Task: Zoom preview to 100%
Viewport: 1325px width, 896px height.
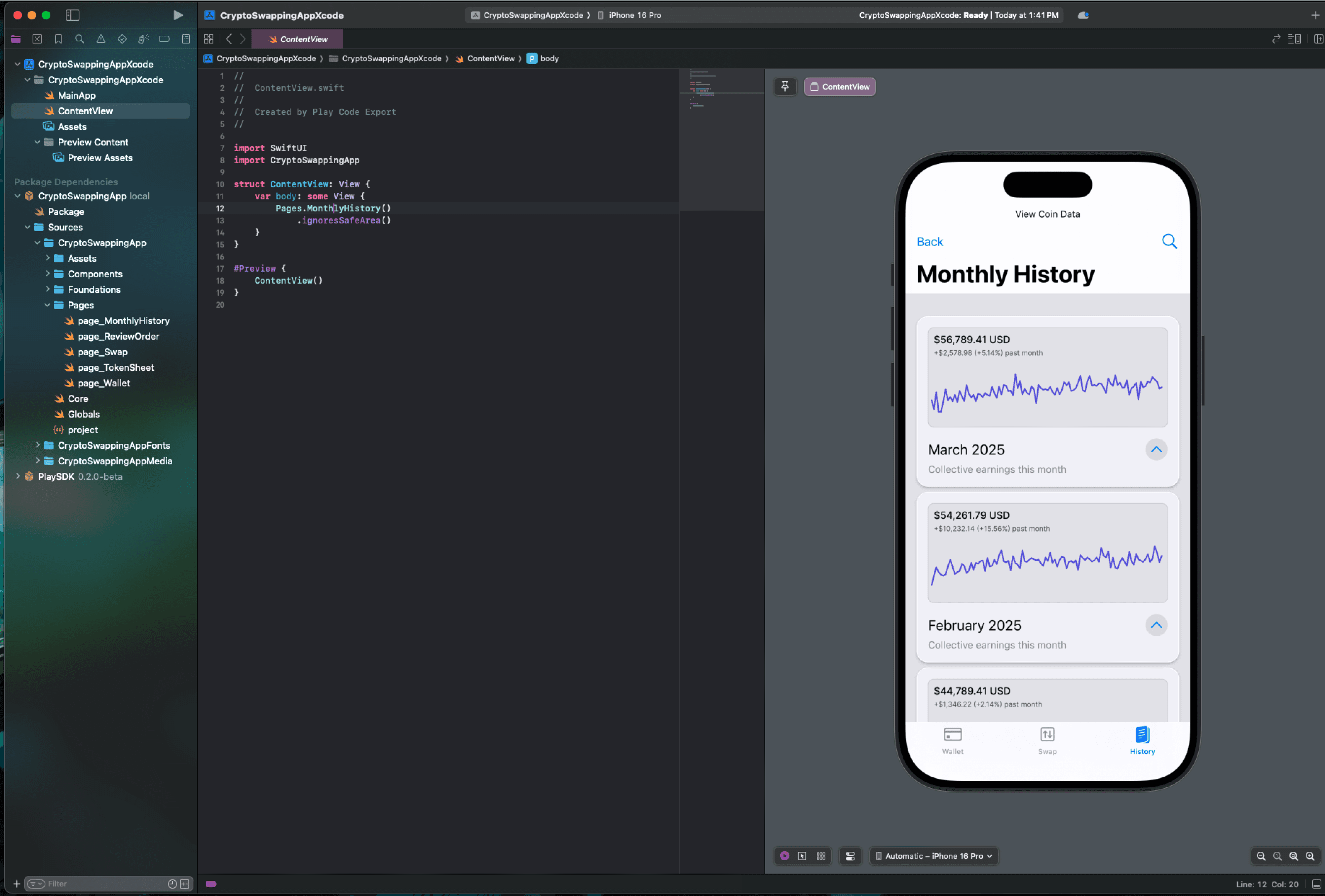Action: click(x=1278, y=856)
